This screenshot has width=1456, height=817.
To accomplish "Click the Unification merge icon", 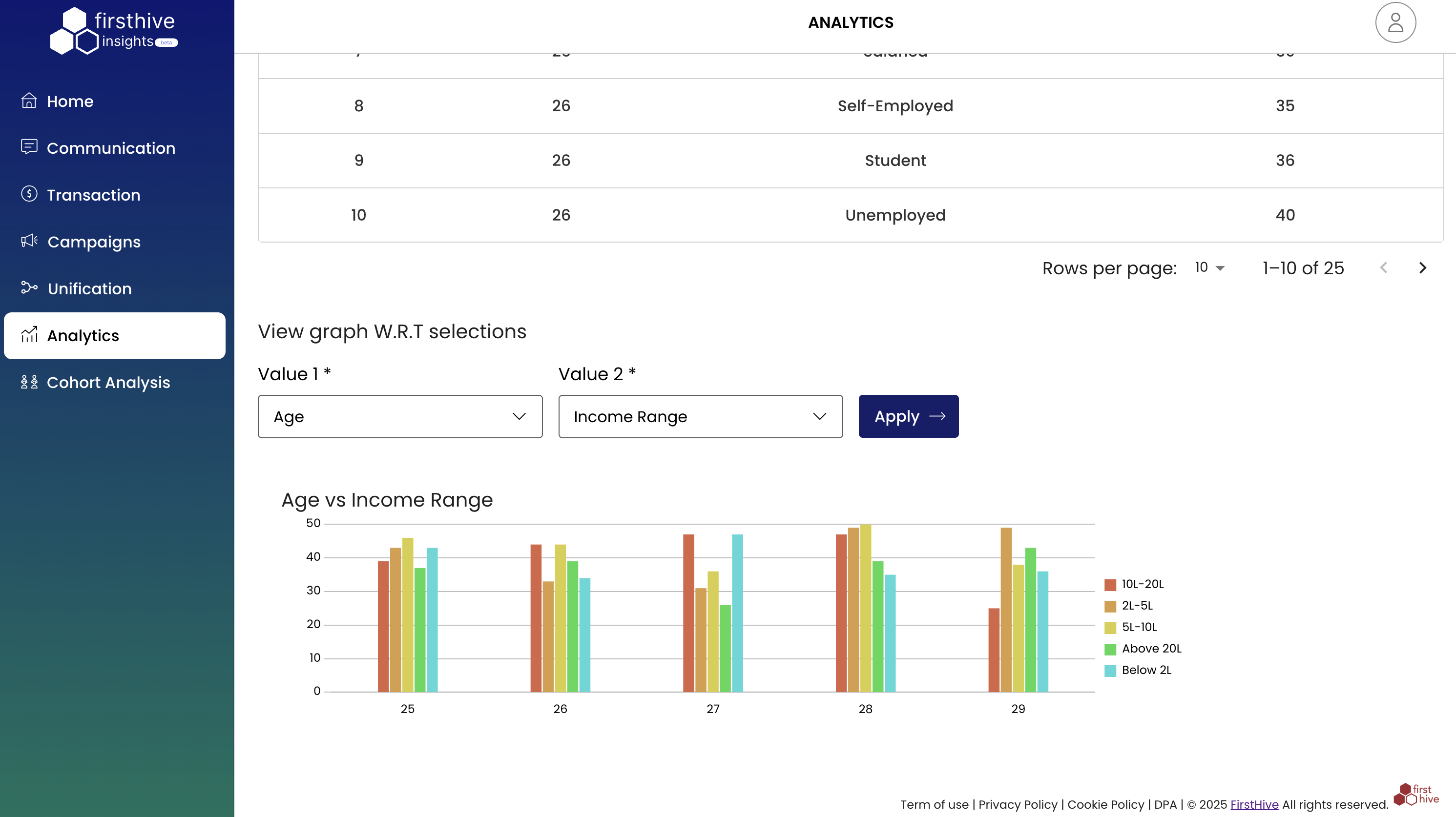I will [x=29, y=287].
